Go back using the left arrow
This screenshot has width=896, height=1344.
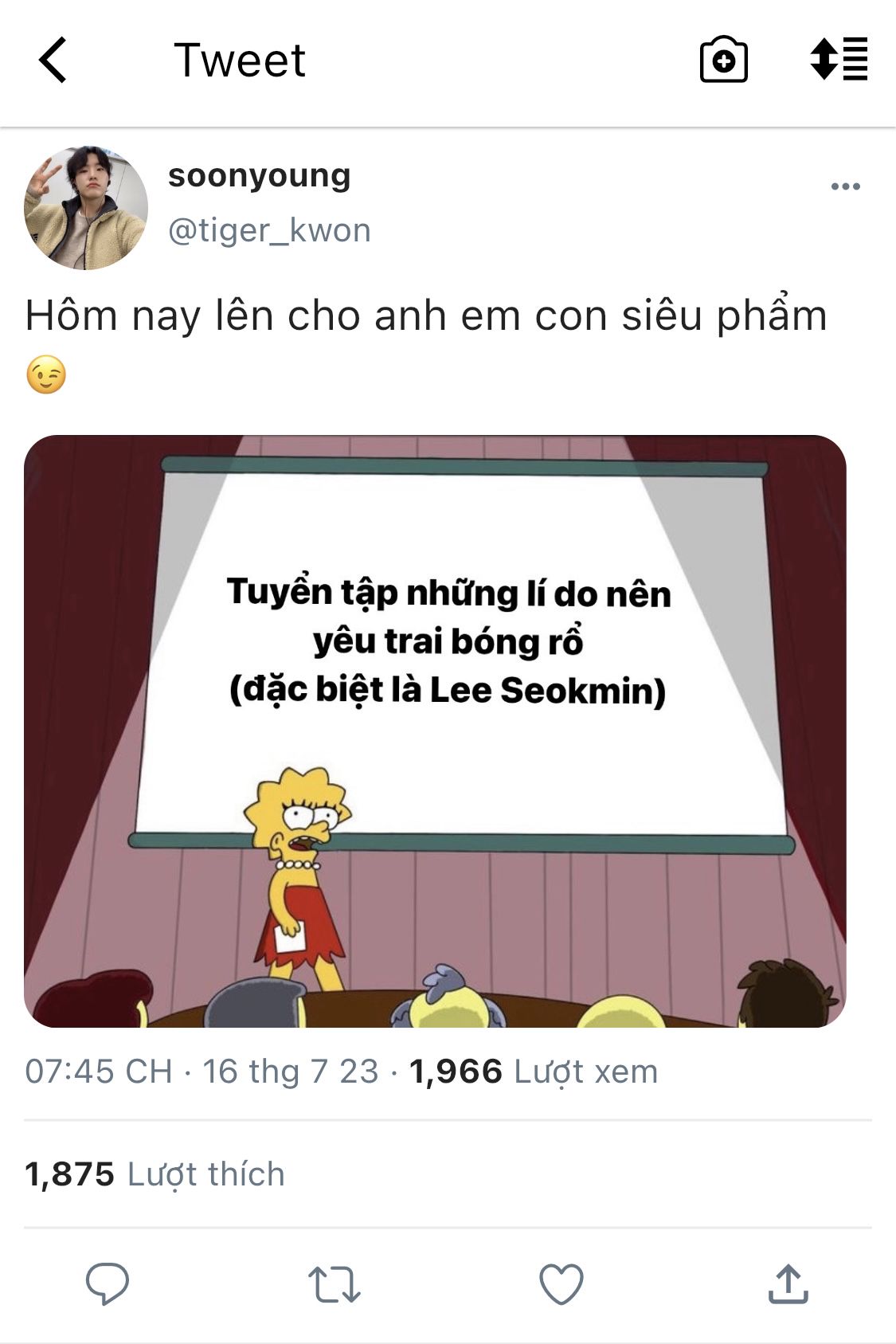(53, 60)
